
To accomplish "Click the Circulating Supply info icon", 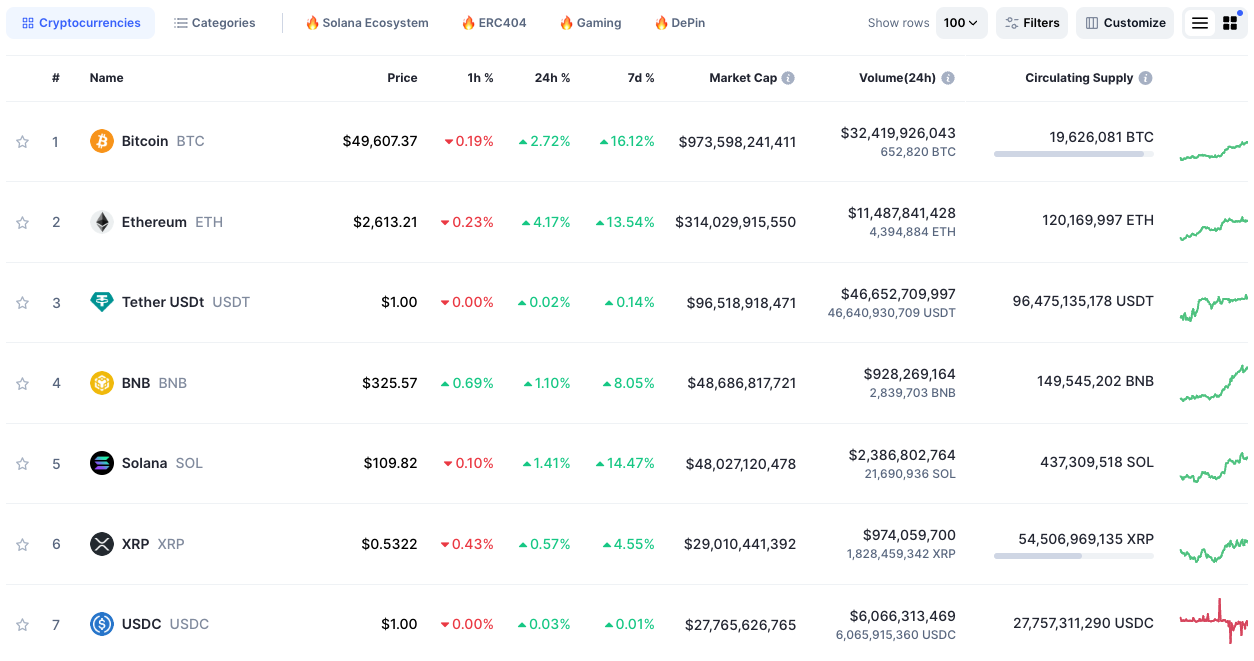I will click(x=1146, y=77).
